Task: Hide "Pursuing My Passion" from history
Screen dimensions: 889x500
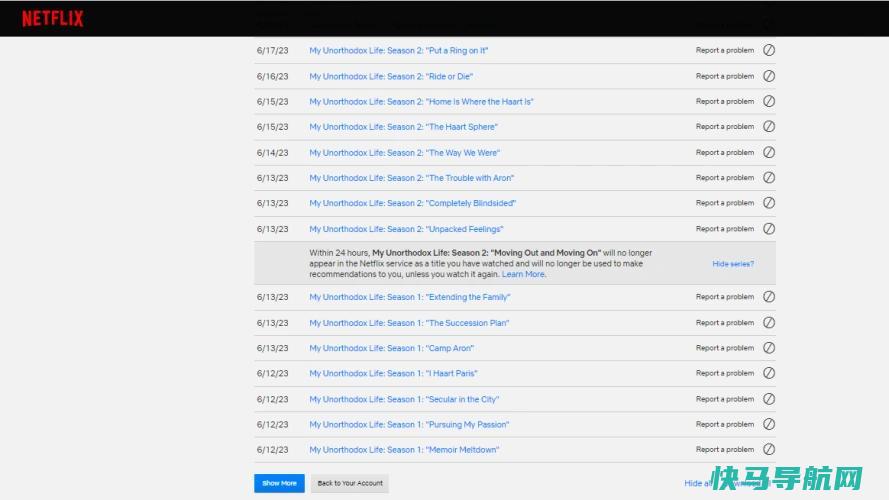Action: (x=769, y=424)
